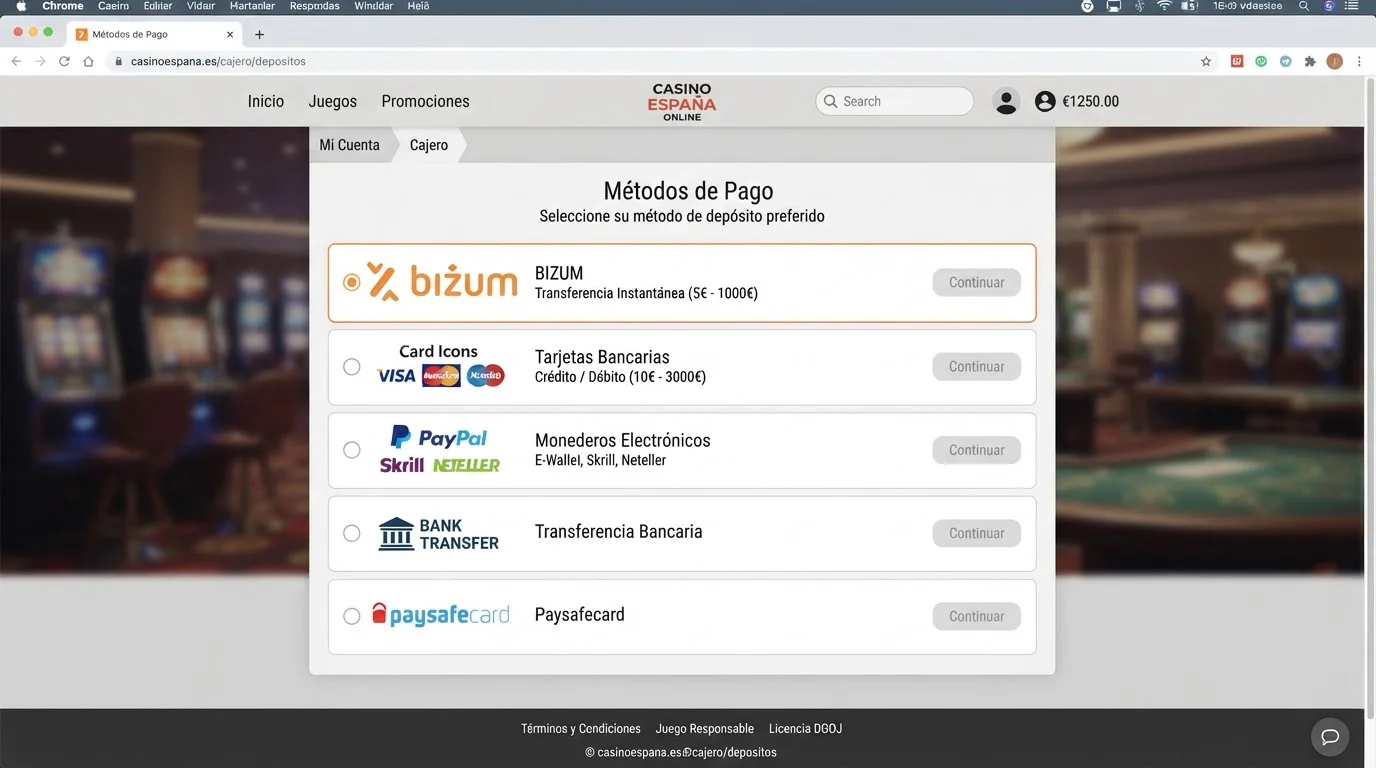The image size is (1376, 768).
Task: Open the live chat bubble icon
Action: click(1330, 737)
